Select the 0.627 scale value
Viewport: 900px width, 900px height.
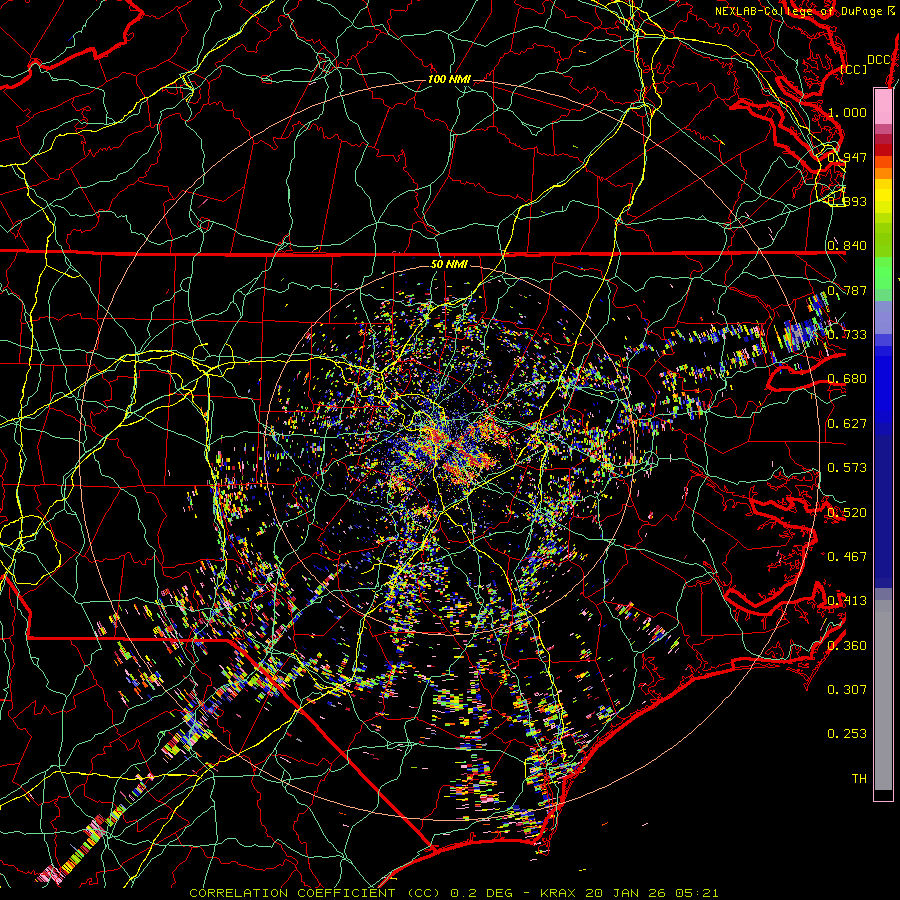tap(847, 424)
